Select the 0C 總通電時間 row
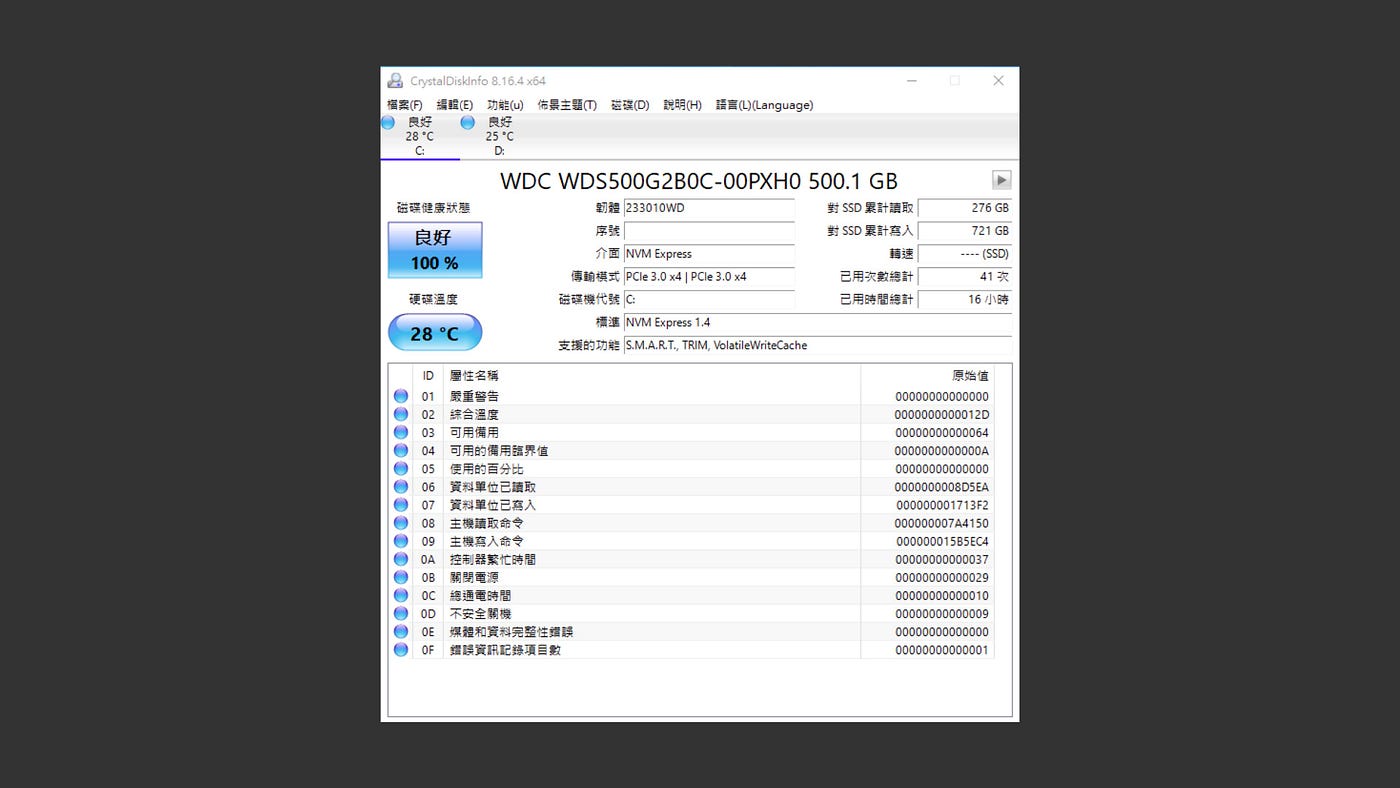 (691, 596)
